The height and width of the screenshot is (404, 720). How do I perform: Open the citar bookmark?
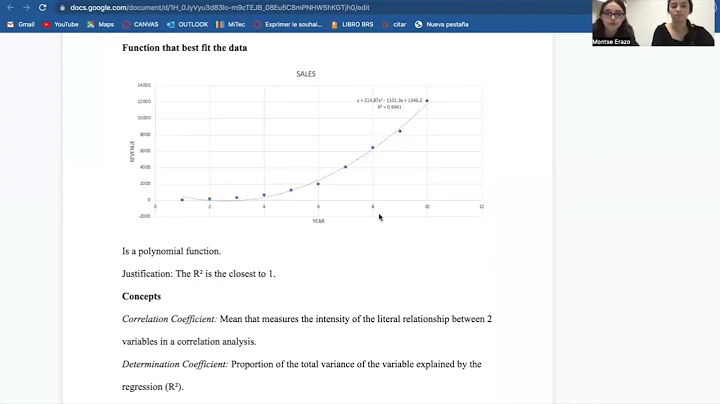[x=394, y=24]
